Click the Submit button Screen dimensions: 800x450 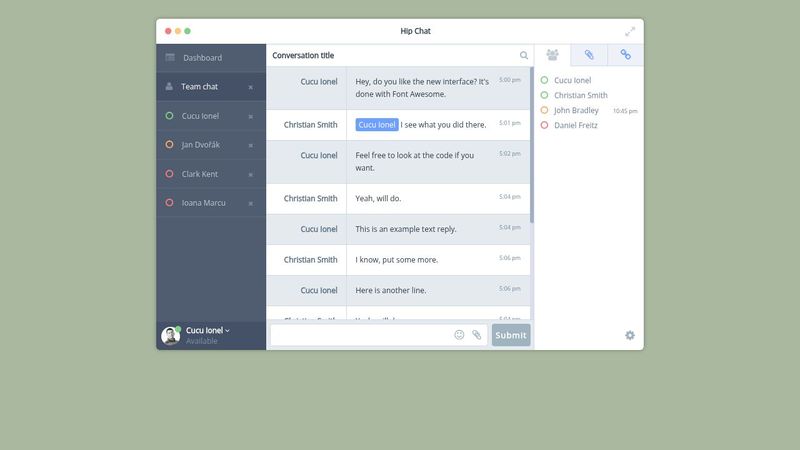[511, 335]
